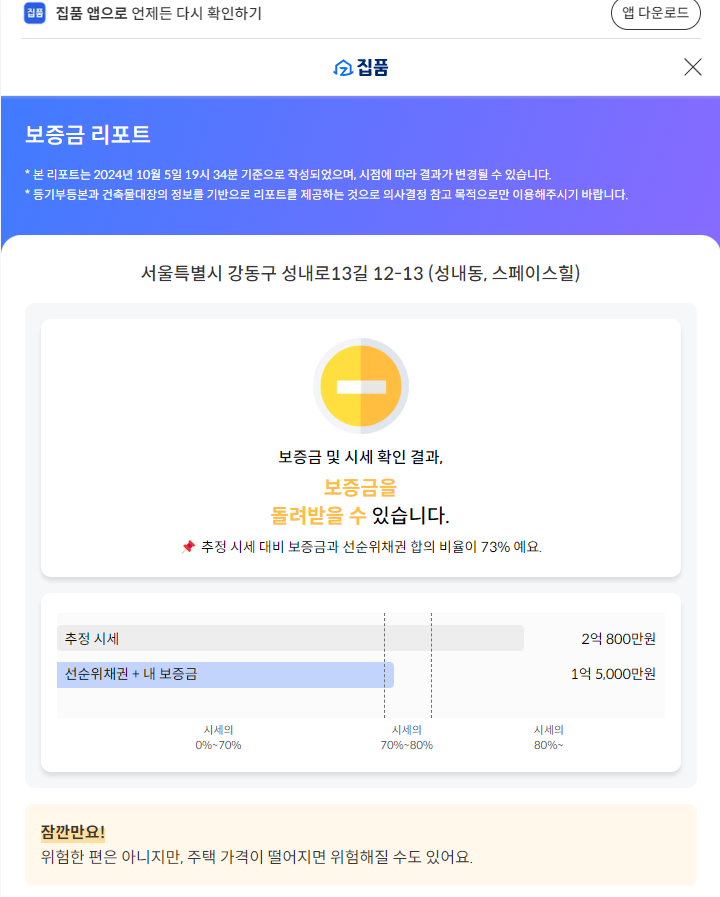Click the 보증금 및 시세 확인 결과 text
Image resolution: width=720 pixels, height=897 pixels.
pyautogui.click(x=360, y=457)
